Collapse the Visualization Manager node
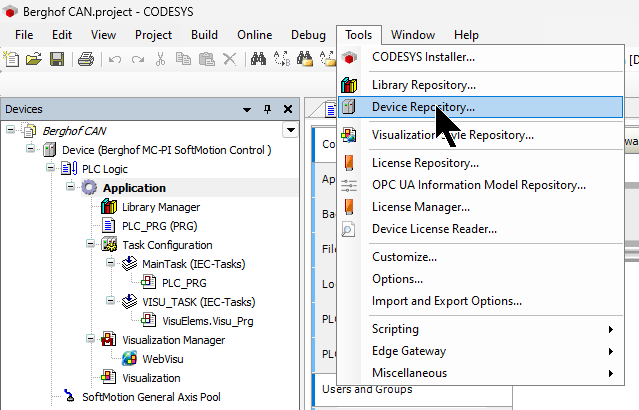 tap(90, 338)
